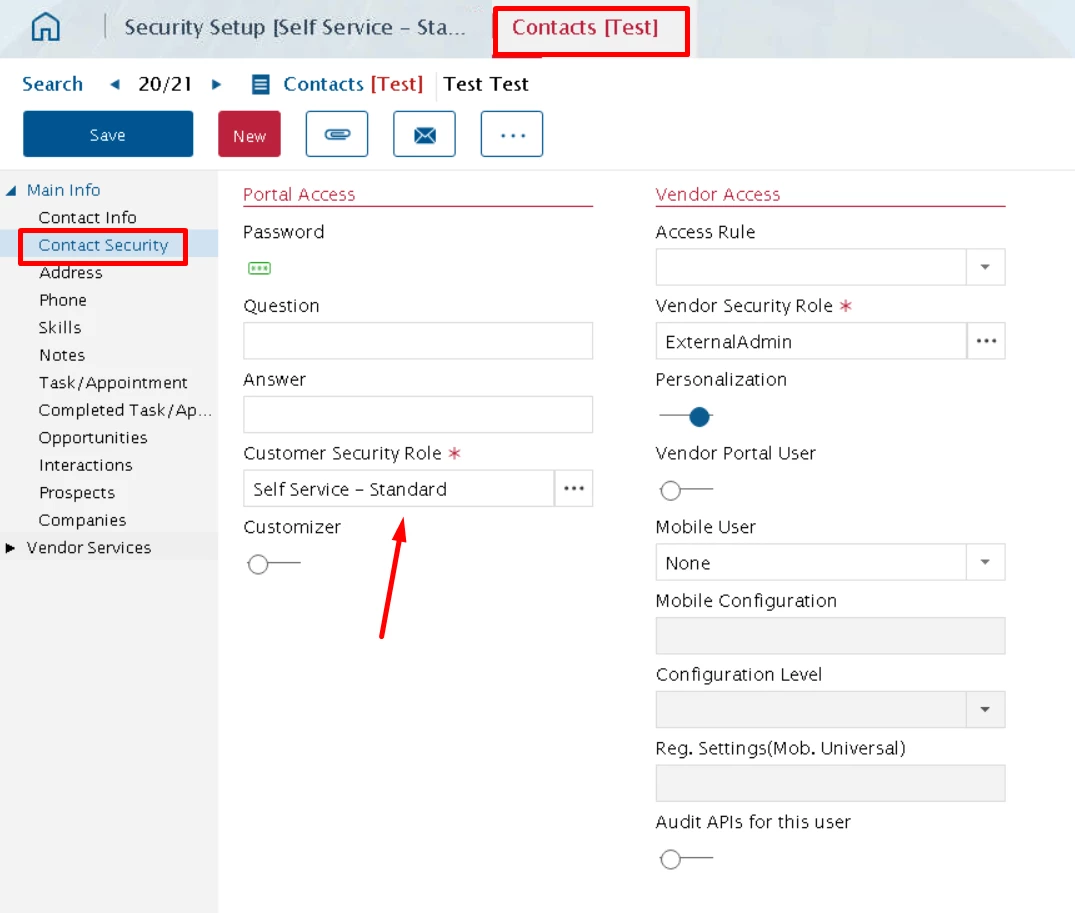Screen dimensions: 1075x913
Task: Open the Mobile User dropdown
Action: point(985,563)
